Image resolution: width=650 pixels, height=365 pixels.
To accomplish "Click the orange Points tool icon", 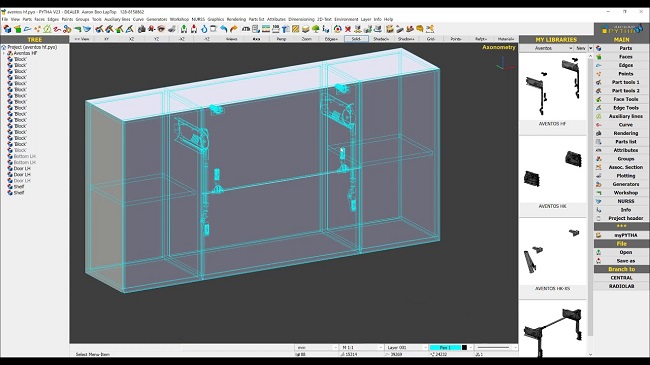I will click(37, 29).
